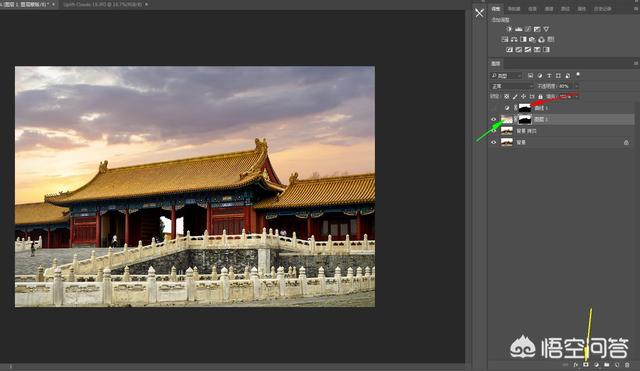Click the add layer mask icon
The image size is (640, 371).
(x=586, y=364)
